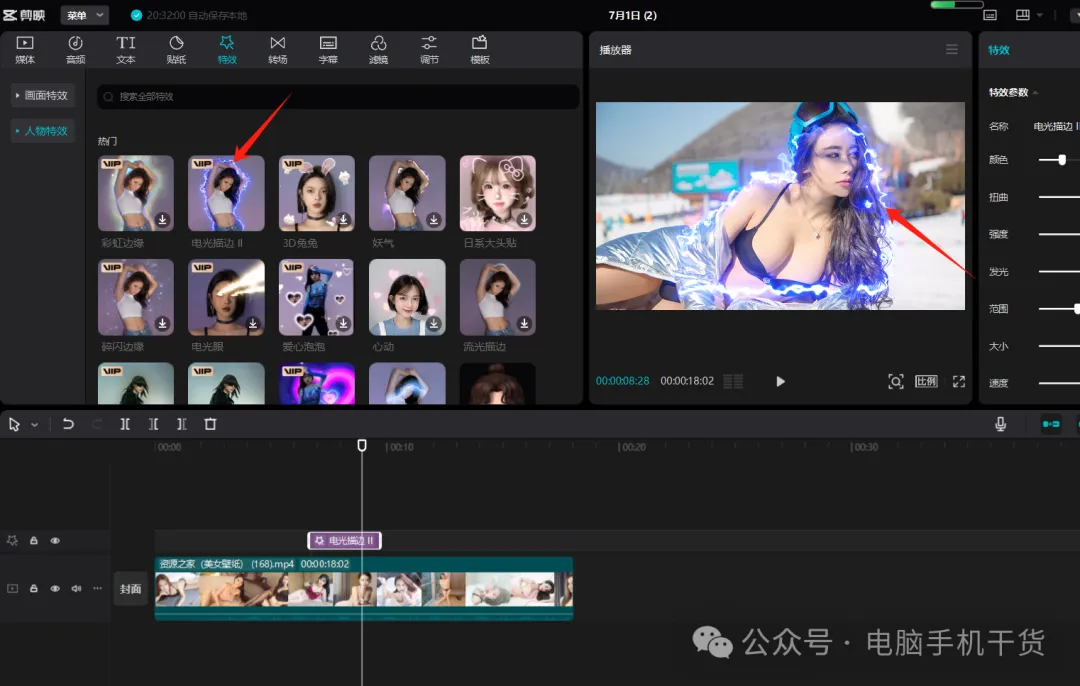Switch to the 文本 text tab

pyautogui.click(x=125, y=50)
